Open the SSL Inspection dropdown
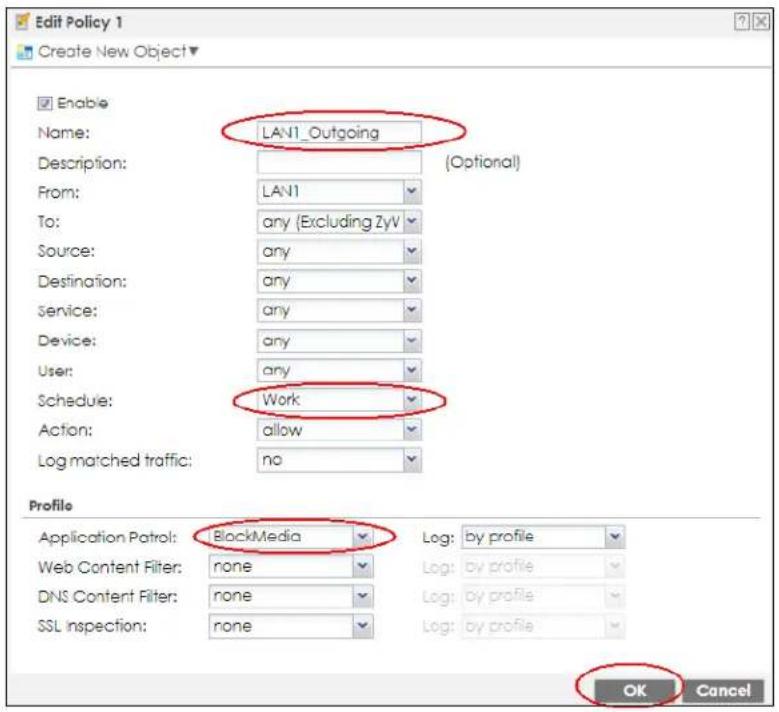The width and height of the screenshot is (779, 712). 291,626
